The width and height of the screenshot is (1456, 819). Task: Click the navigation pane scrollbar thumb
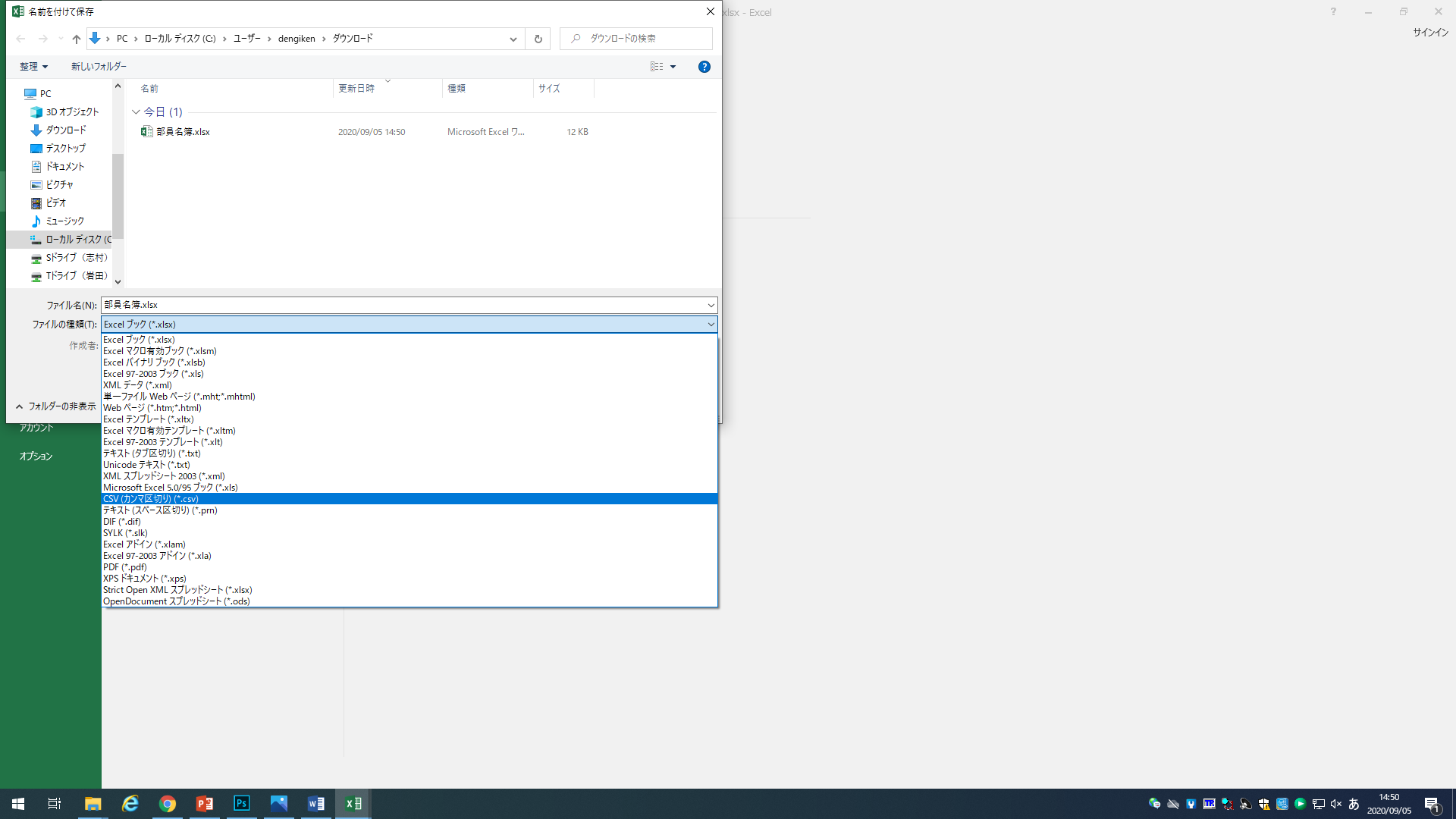(x=118, y=197)
